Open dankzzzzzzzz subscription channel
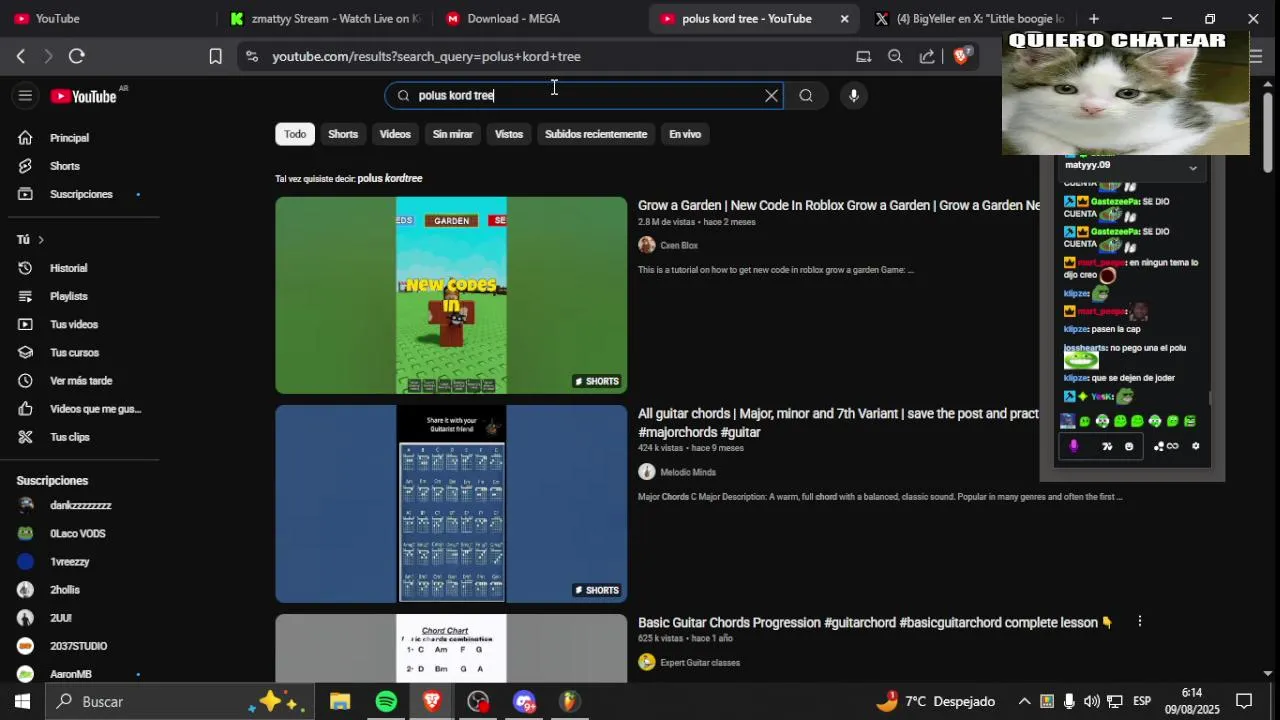 pyautogui.click(x=80, y=506)
